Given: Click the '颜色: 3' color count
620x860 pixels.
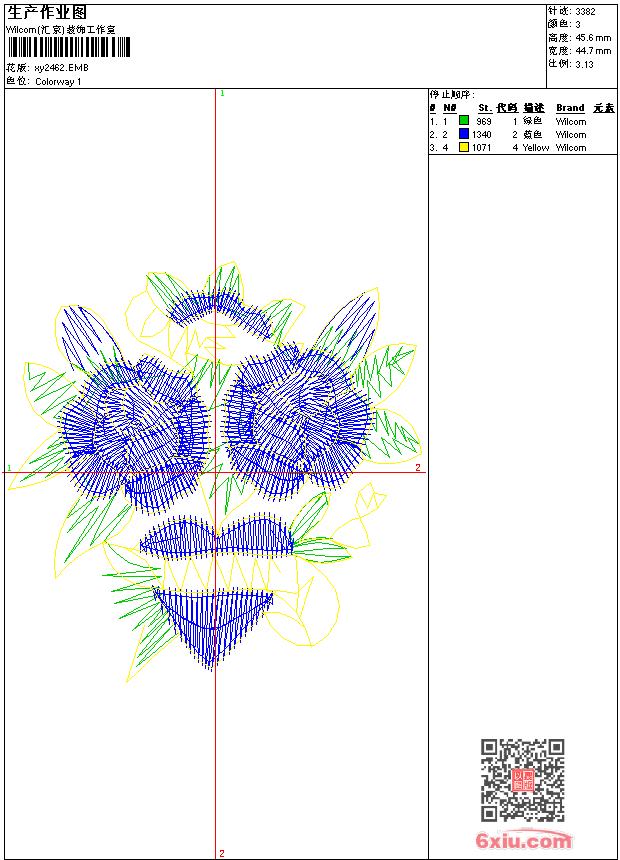Looking at the screenshot, I should tap(564, 25).
